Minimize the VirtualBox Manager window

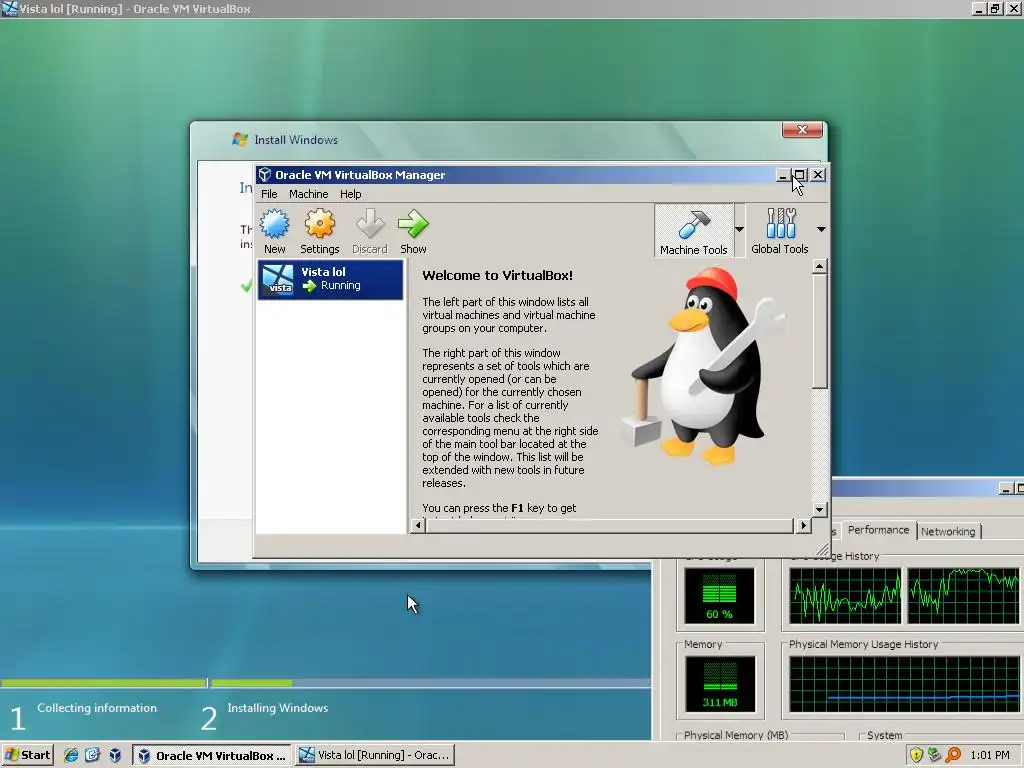coord(782,174)
